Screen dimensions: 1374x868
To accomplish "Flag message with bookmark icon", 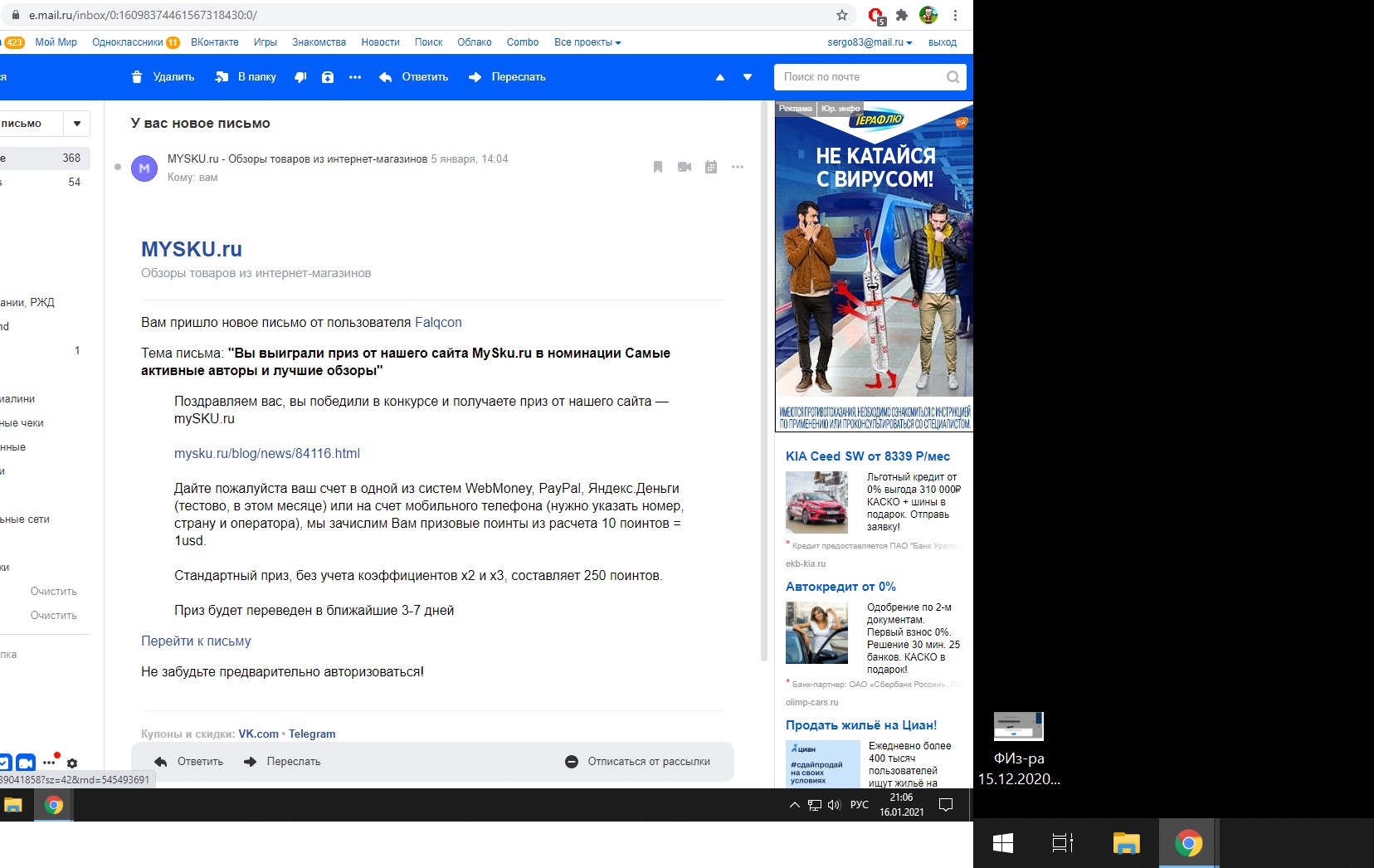I will pos(658,167).
